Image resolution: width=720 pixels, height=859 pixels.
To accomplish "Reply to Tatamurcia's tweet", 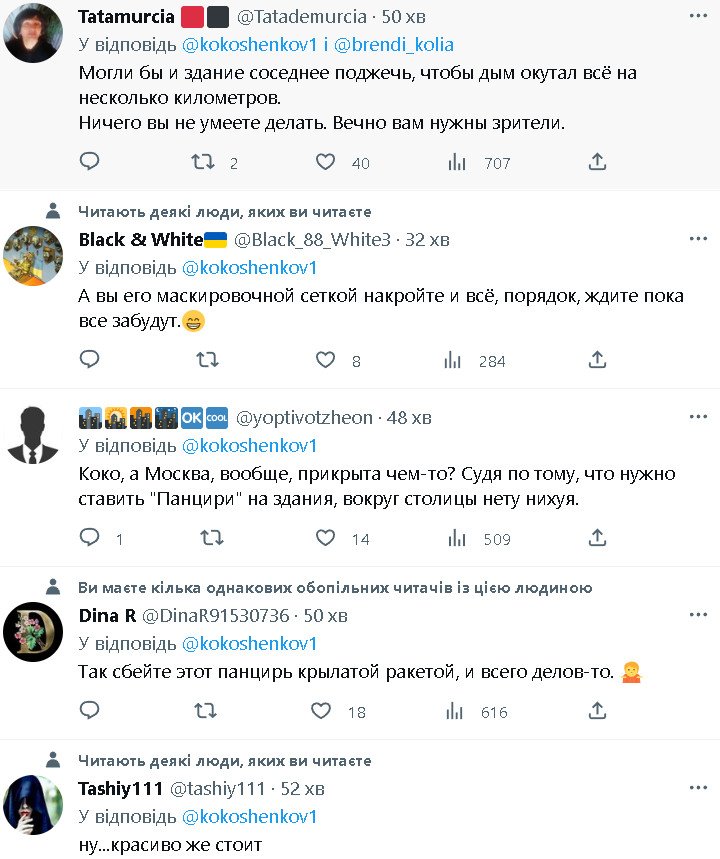I will pos(89,162).
